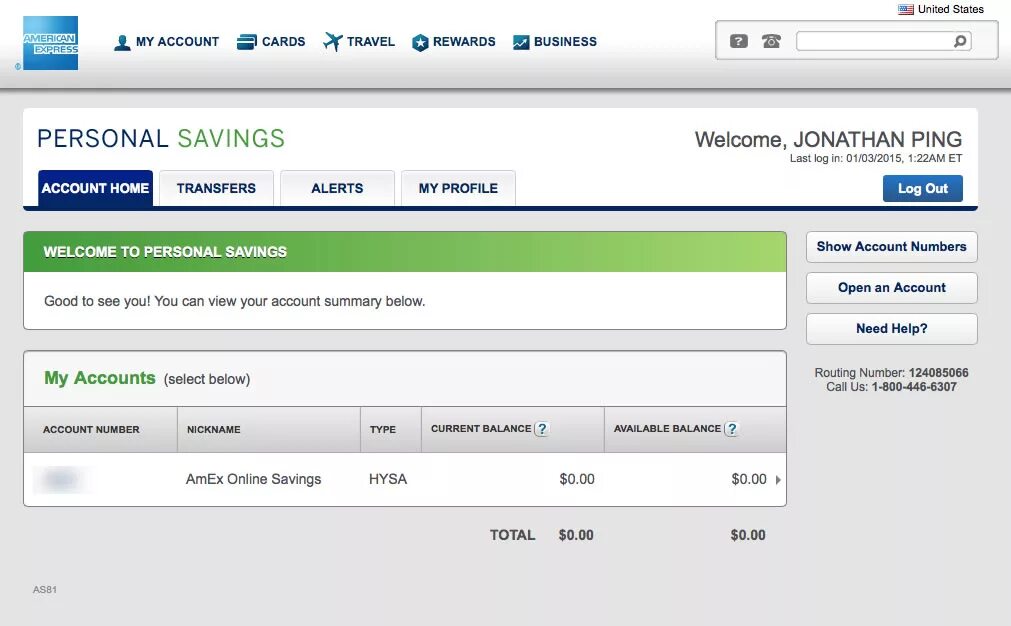Click the United States flag icon
The width and height of the screenshot is (1011, 626).
[906, 10]
